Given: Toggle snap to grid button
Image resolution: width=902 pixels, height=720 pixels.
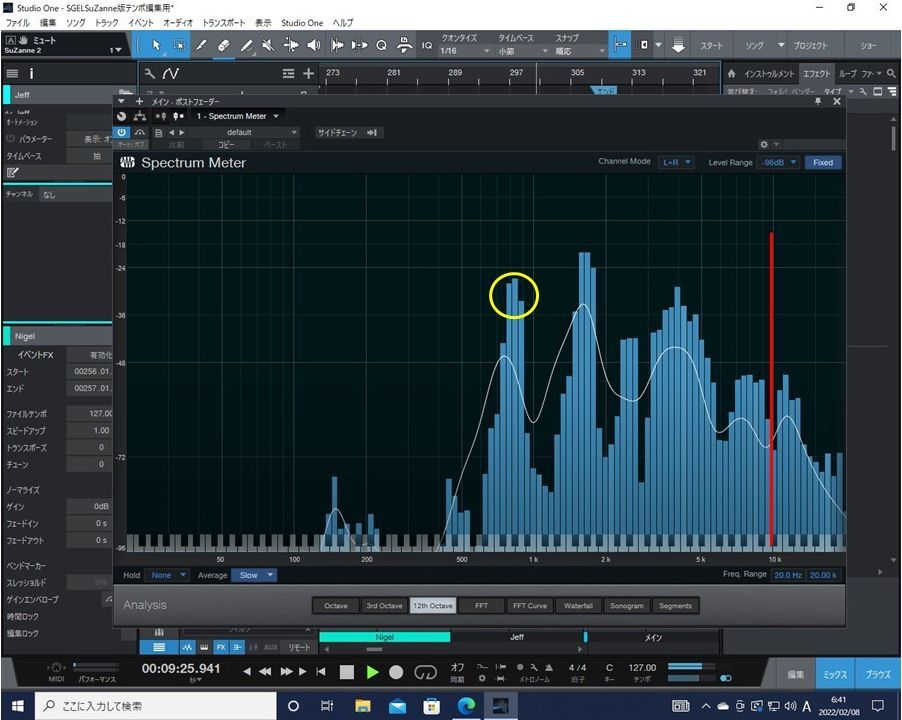Looking at the screenshot, I should click(620, 45).
